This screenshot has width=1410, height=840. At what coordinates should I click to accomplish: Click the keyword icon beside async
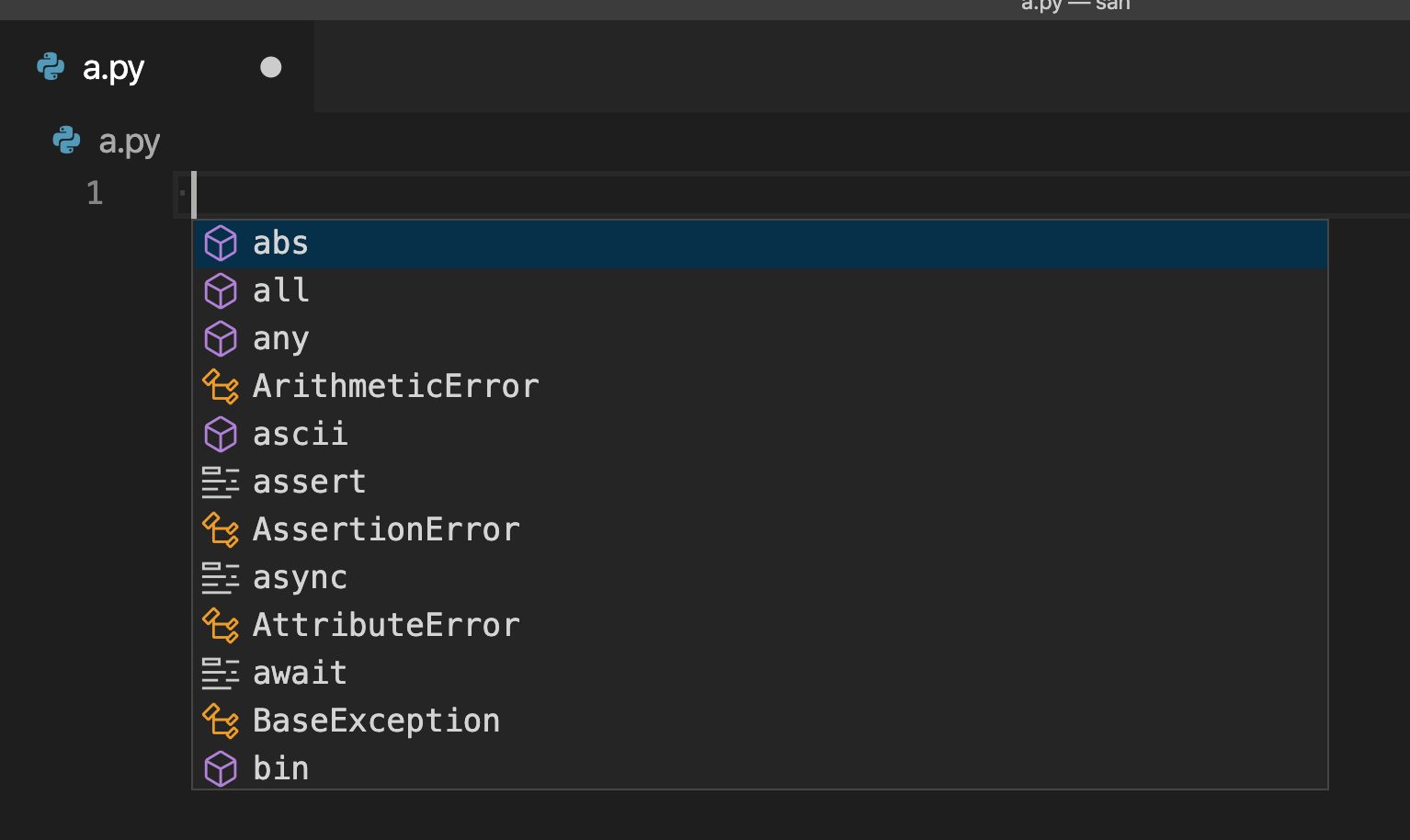(x=221, y=577)
